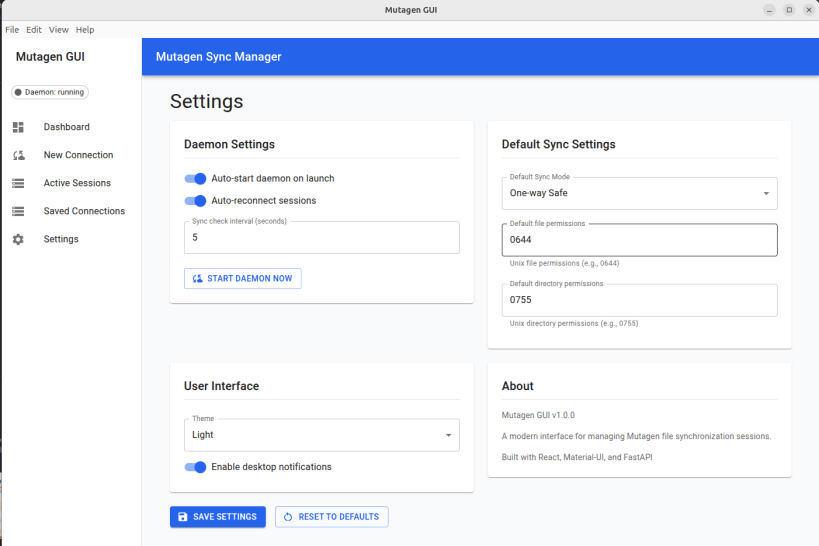
Task: Click the 'A modern interface for managing Mutagen' description
Action: 636,436
